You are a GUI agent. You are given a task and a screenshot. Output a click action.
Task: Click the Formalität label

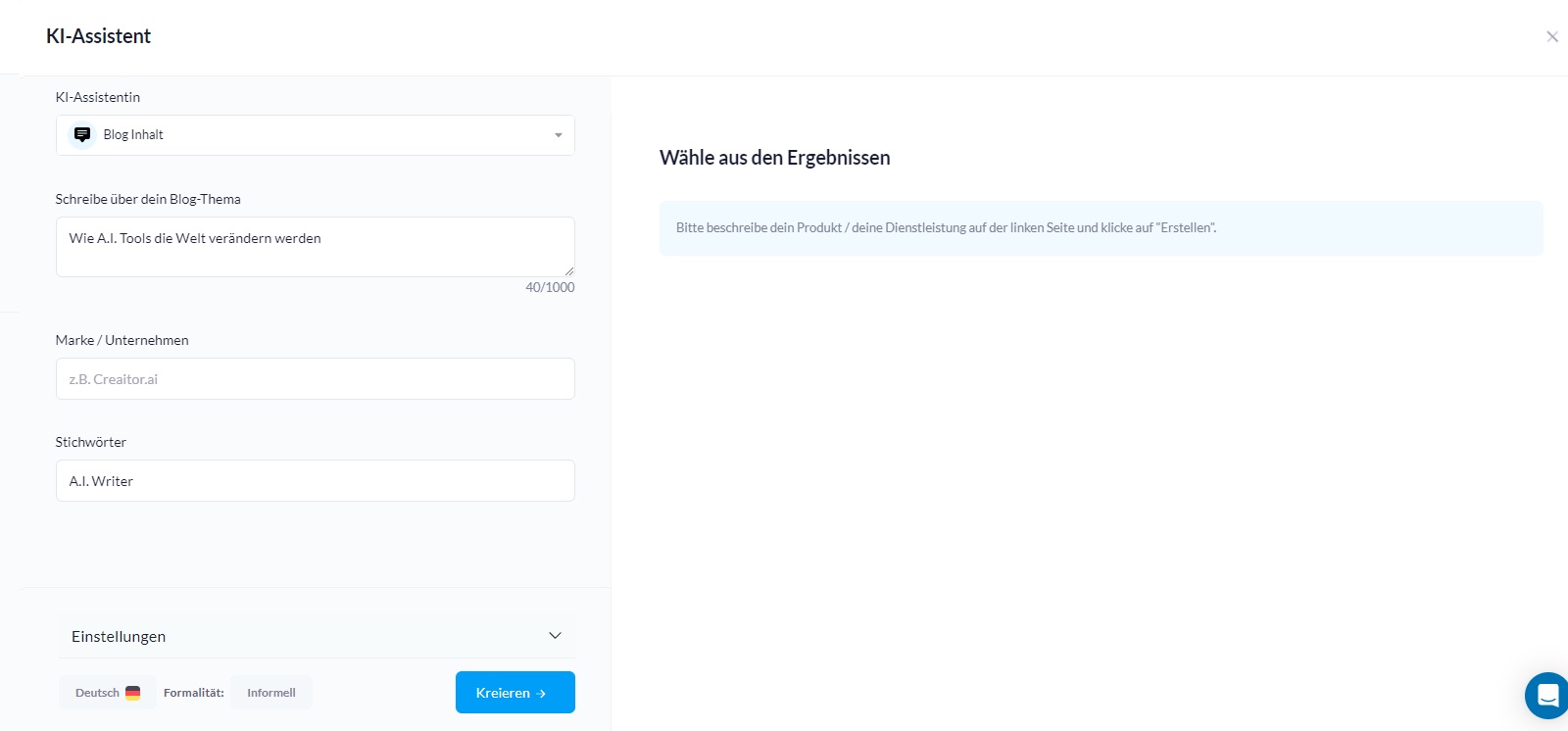coord(194,693)
